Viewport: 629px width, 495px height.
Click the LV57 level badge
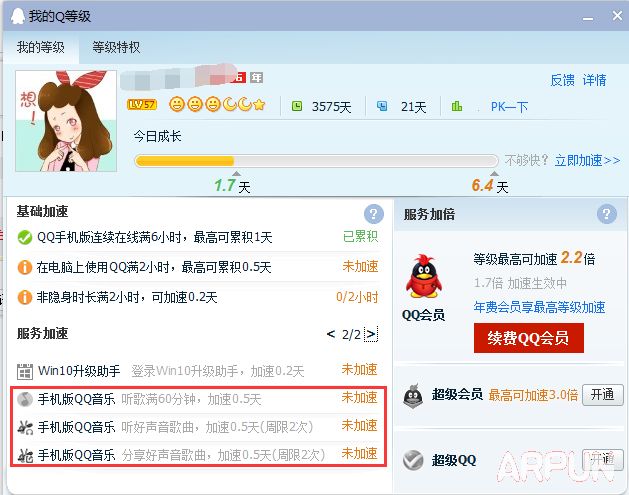142,105
